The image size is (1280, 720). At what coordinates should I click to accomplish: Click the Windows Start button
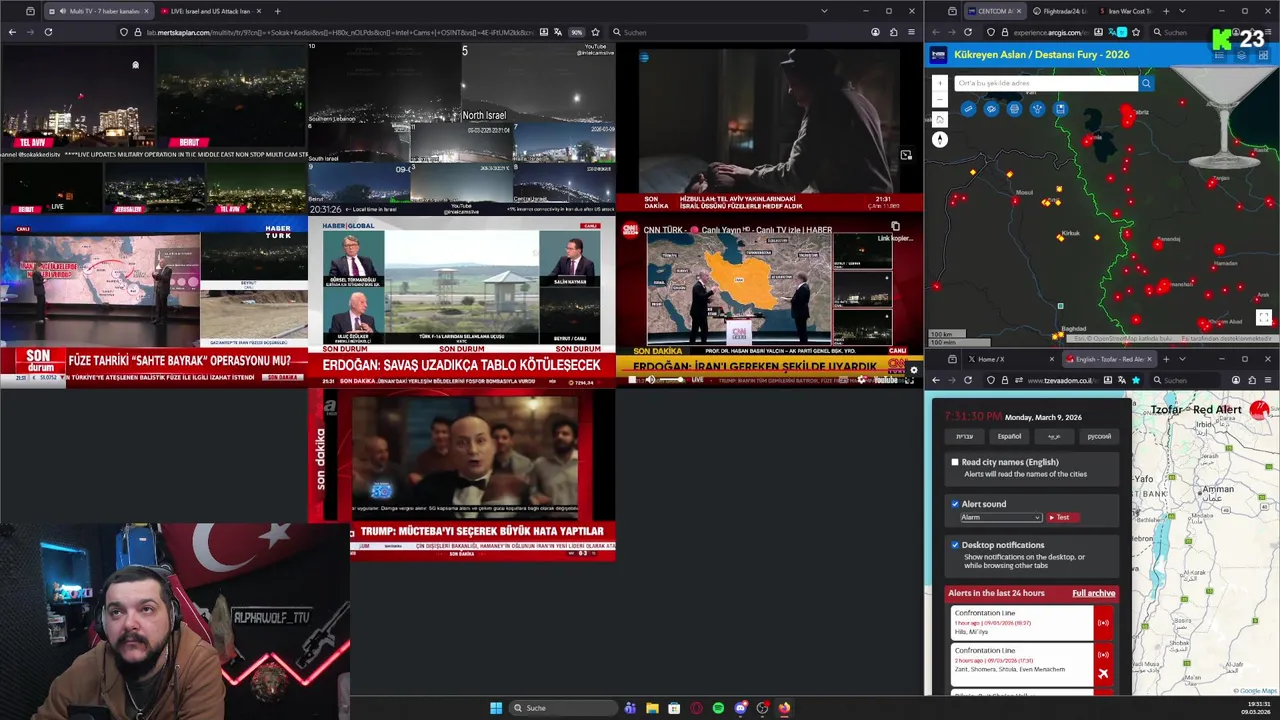coord(496,708)
